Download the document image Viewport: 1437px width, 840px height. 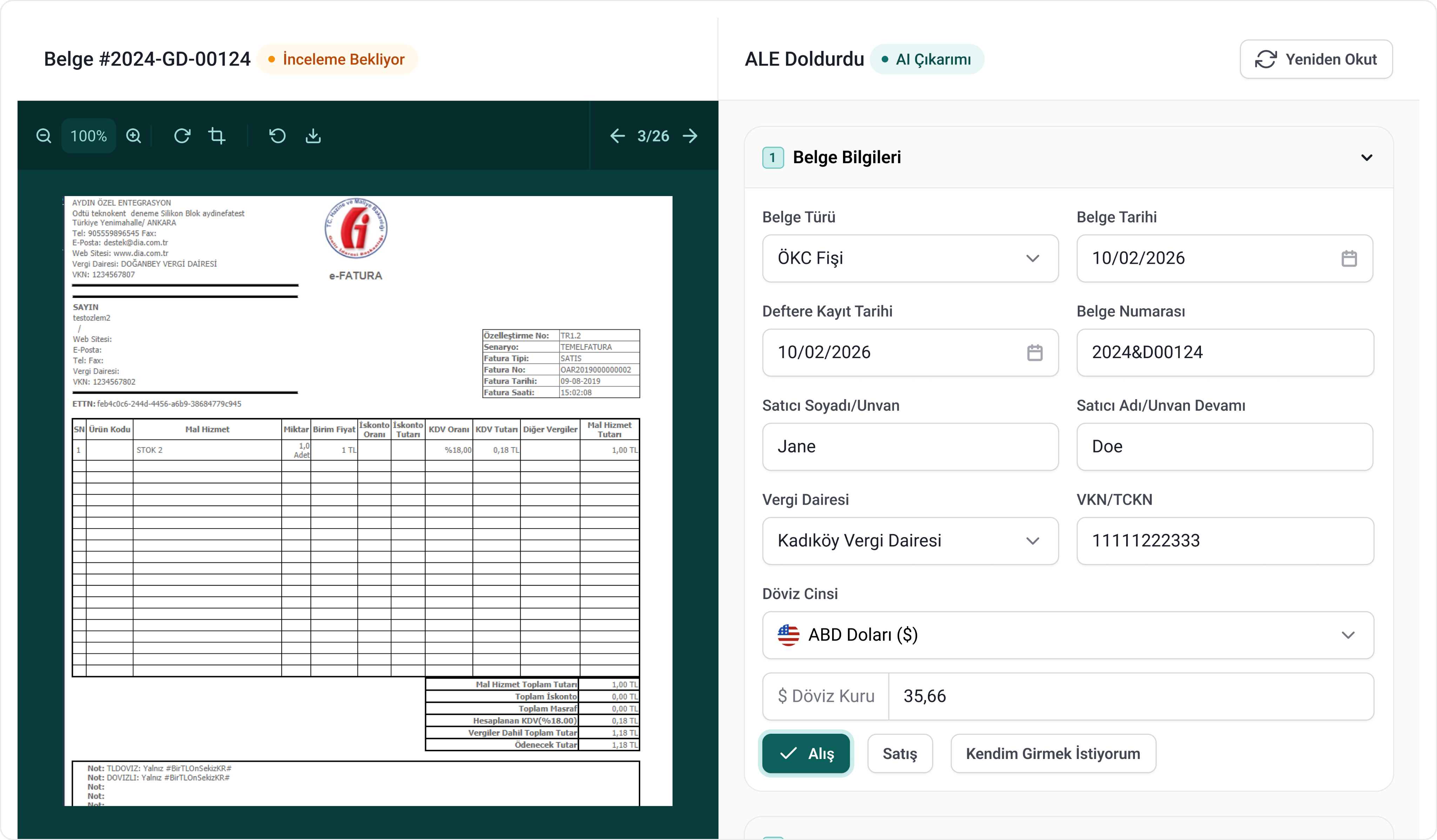click(x=313, y=136)
